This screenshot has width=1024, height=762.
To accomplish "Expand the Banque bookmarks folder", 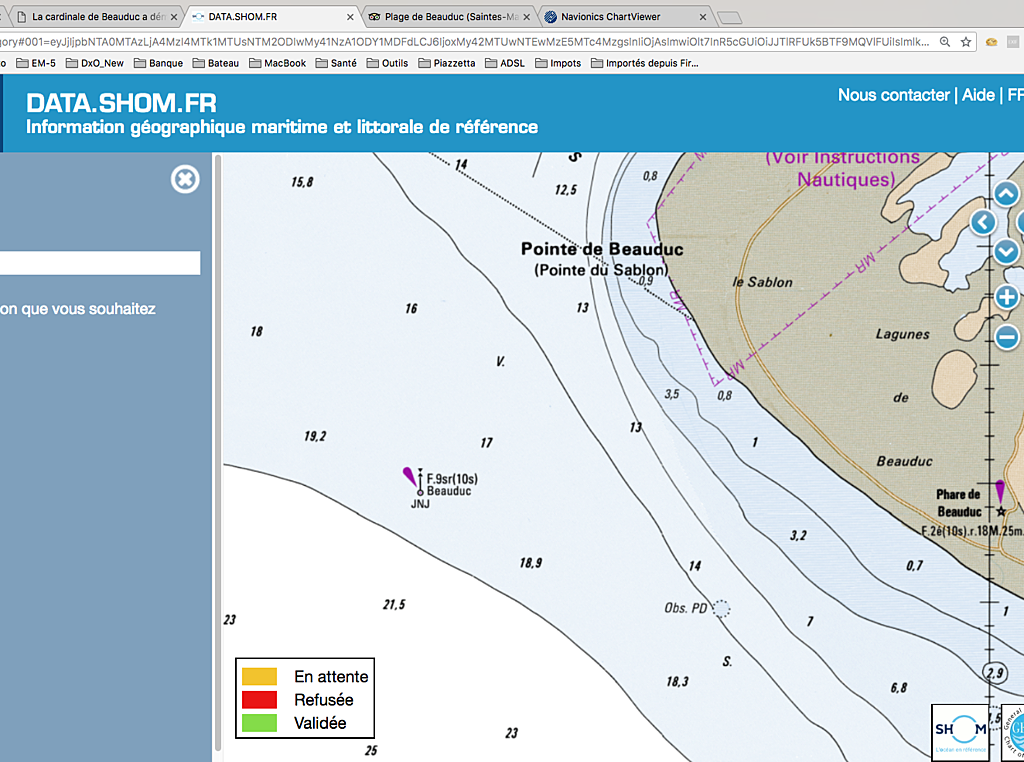I will (159, 63).
